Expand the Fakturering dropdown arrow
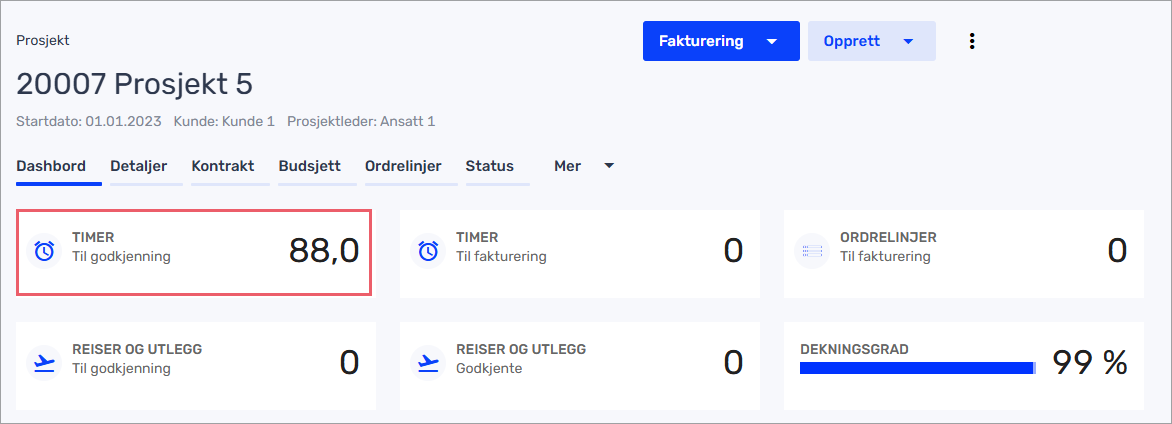 pyautogui.click(x=771, y=42)
